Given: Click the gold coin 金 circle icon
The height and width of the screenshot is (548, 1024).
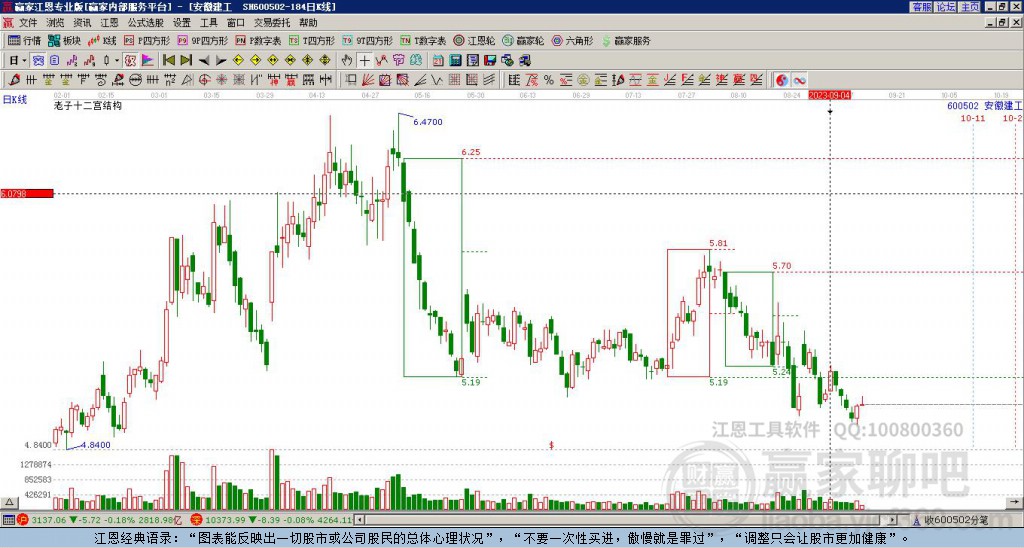Looking at the screenshot, I should [583, 80].
